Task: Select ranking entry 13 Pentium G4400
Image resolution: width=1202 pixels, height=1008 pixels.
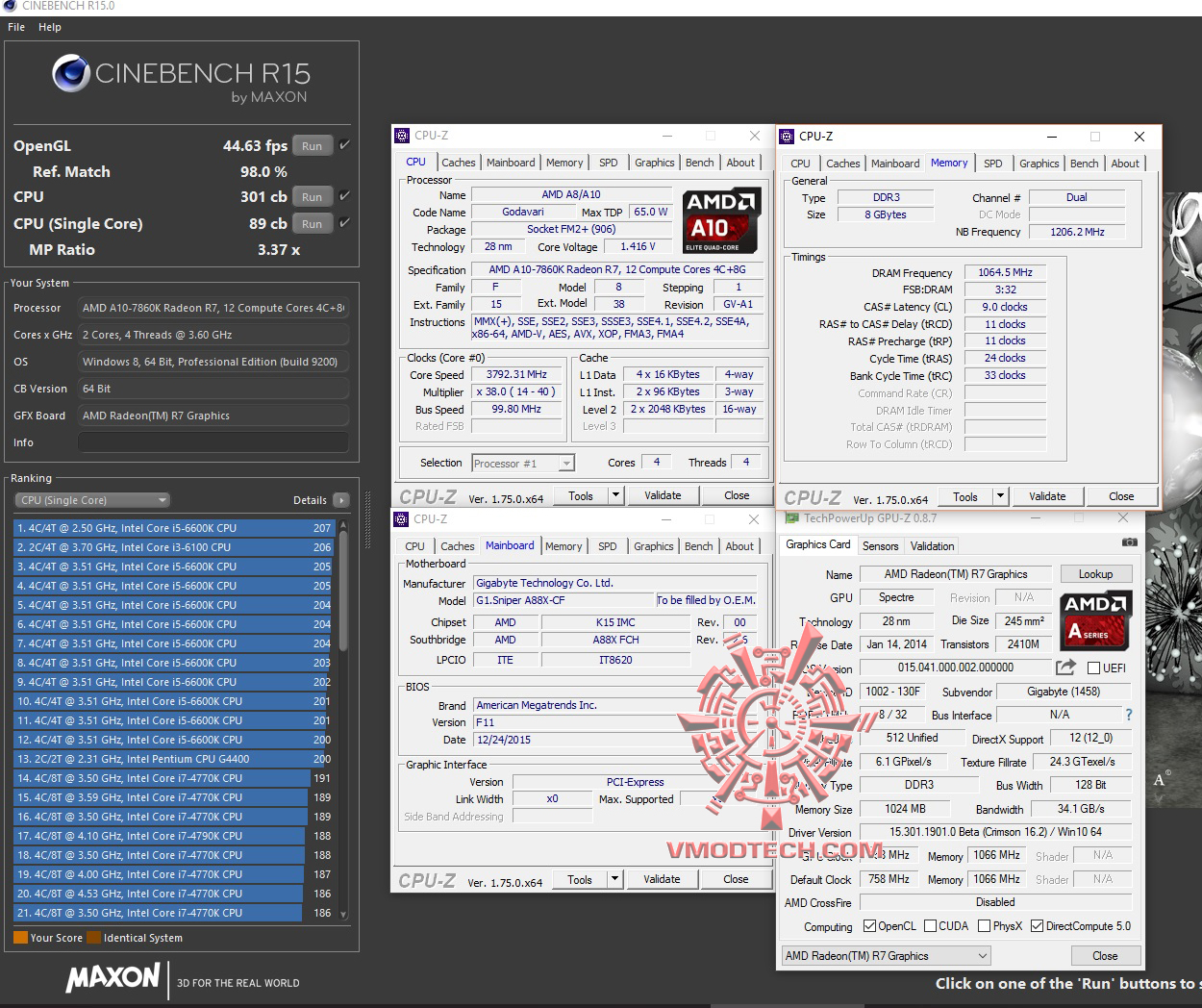Action: (x=173, y=759)
